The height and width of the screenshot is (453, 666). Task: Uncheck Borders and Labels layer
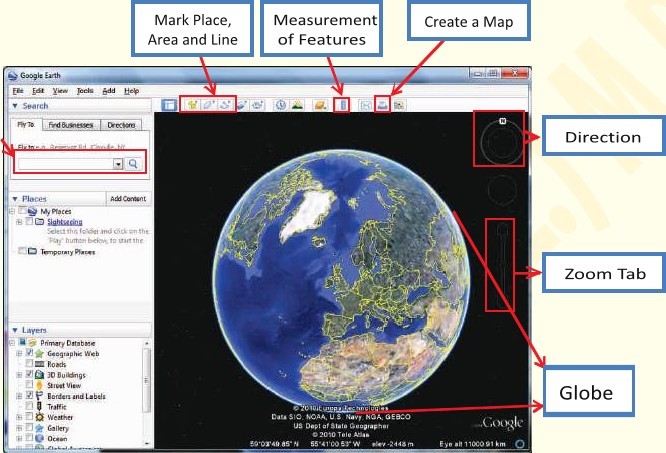(29, 396)
